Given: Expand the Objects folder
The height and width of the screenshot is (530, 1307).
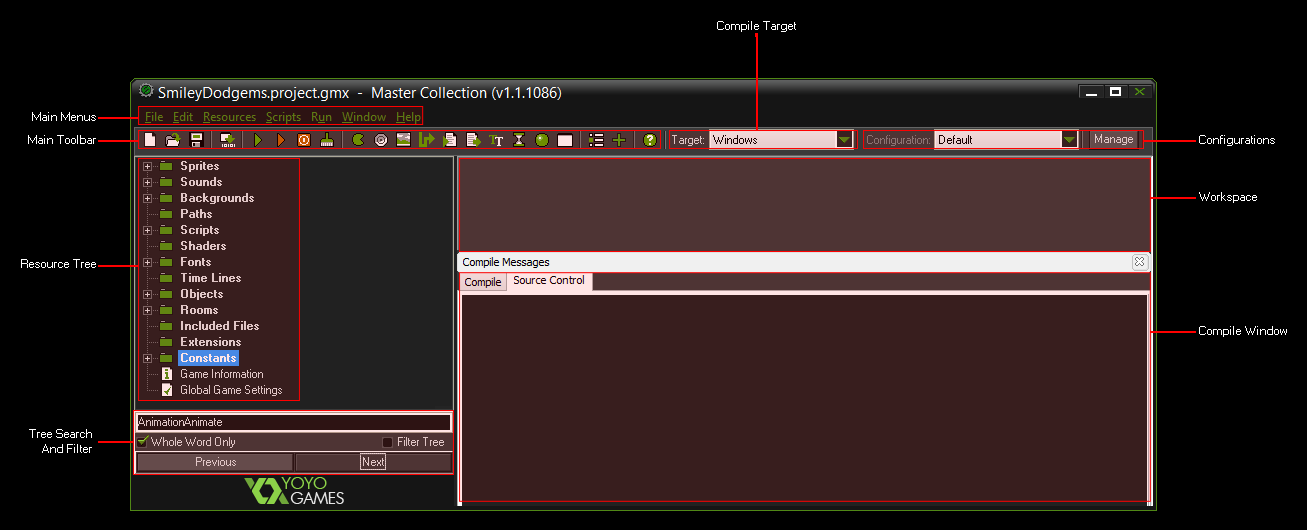Looking at the screenshot, I should click(148, 294).
